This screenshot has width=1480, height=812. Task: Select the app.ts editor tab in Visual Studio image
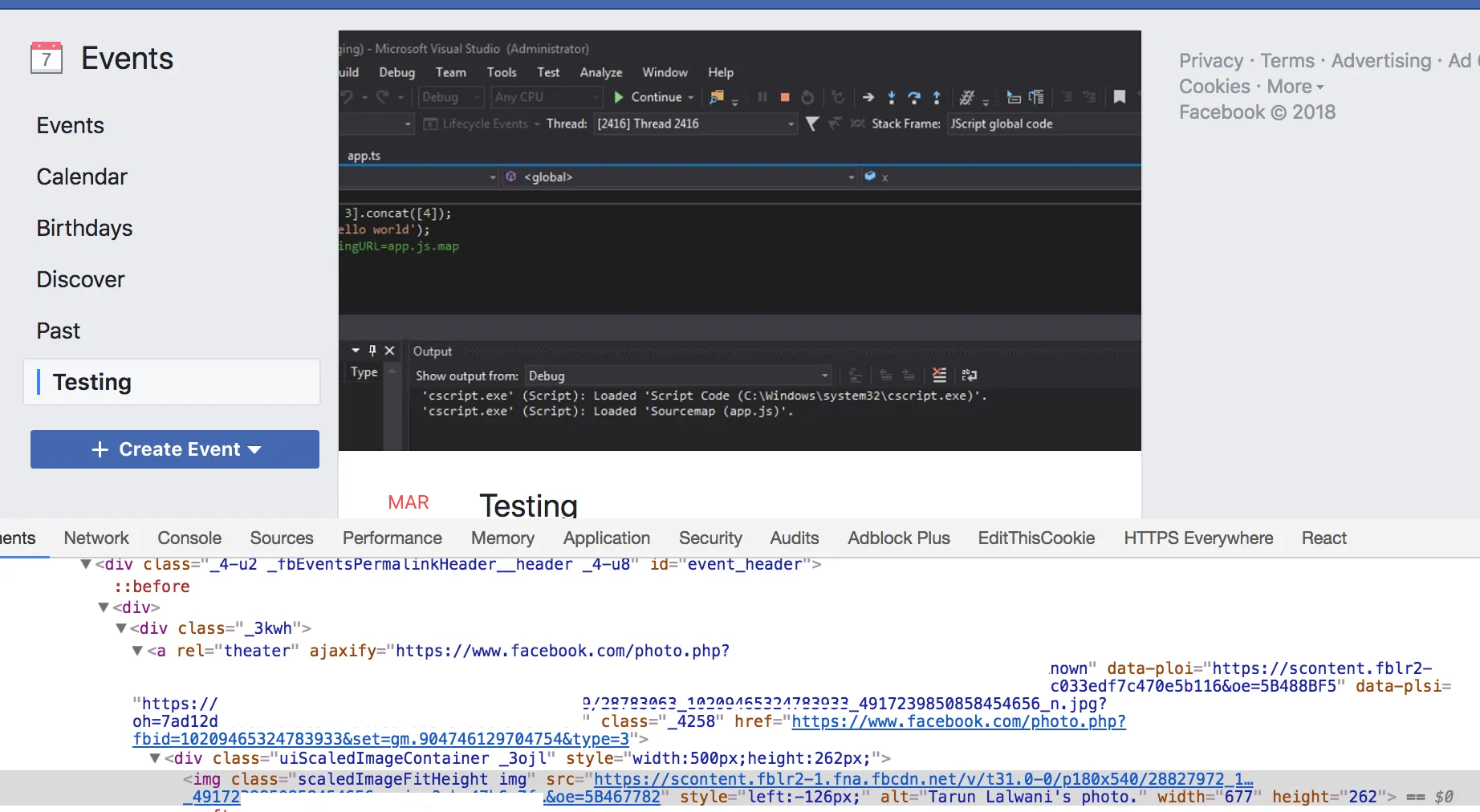364,156
